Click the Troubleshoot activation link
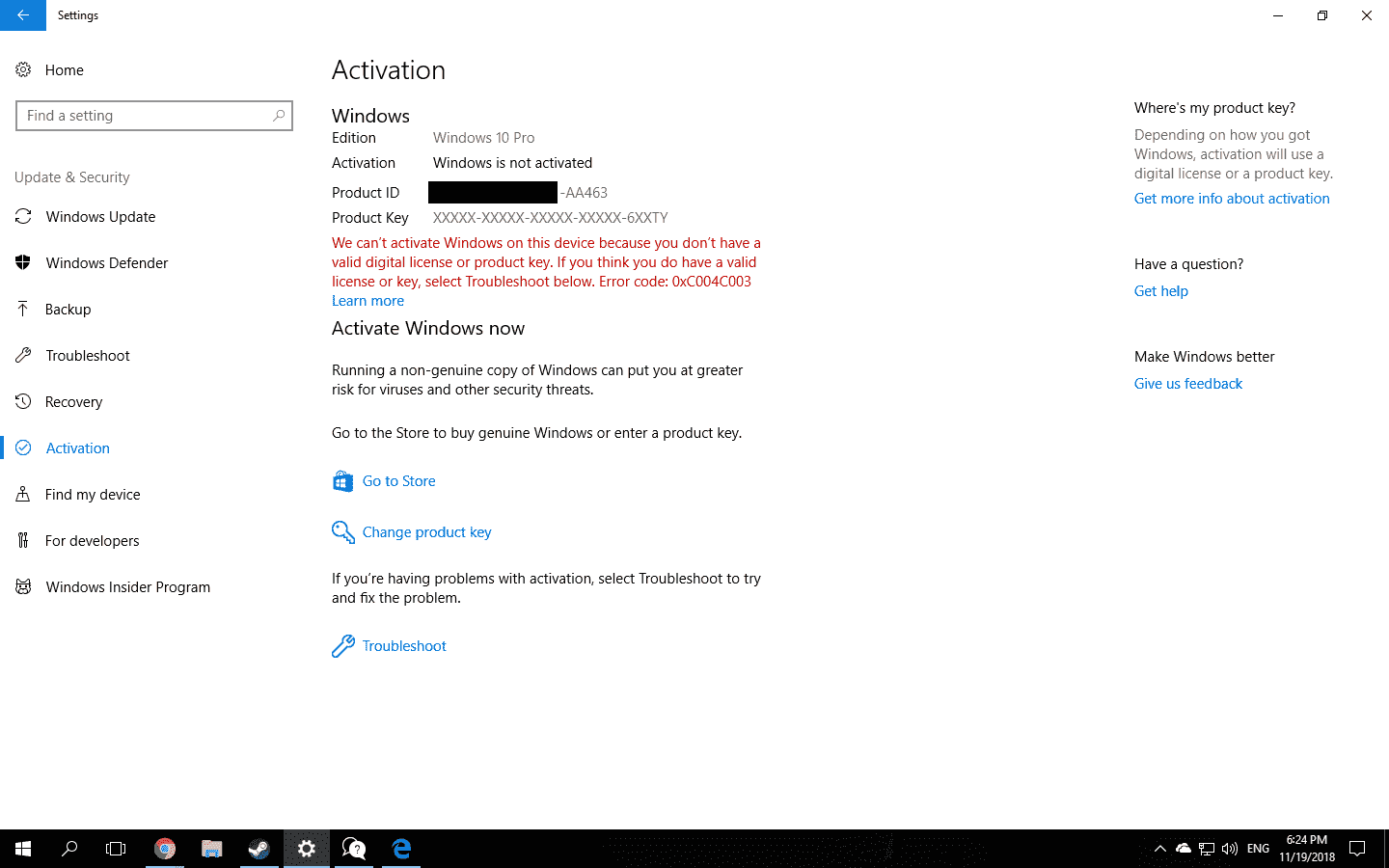1389x868 pixels. pyautogui.click(x=404, y=646)
